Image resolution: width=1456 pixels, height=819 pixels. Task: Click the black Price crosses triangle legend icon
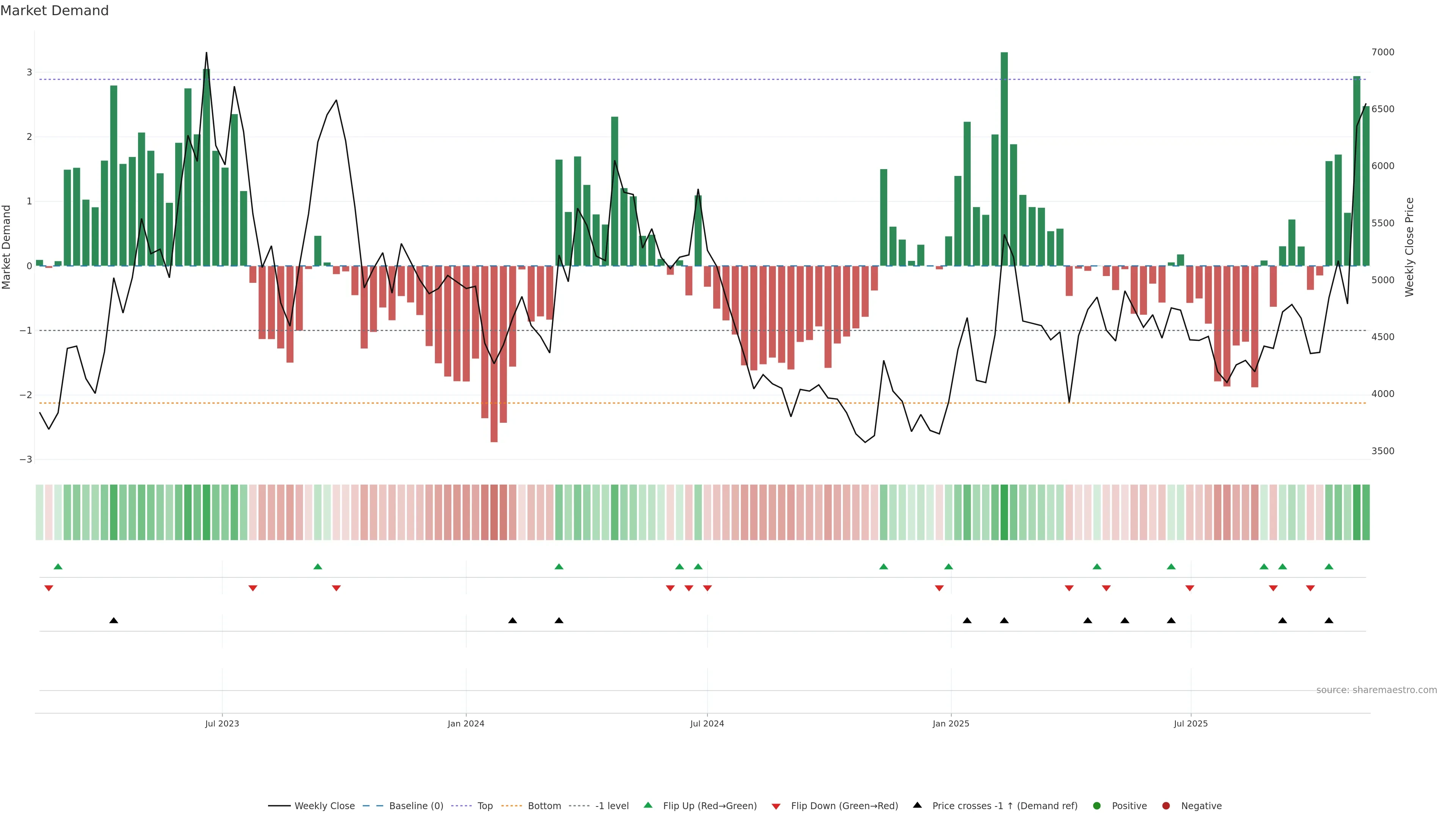click(917, 805)
